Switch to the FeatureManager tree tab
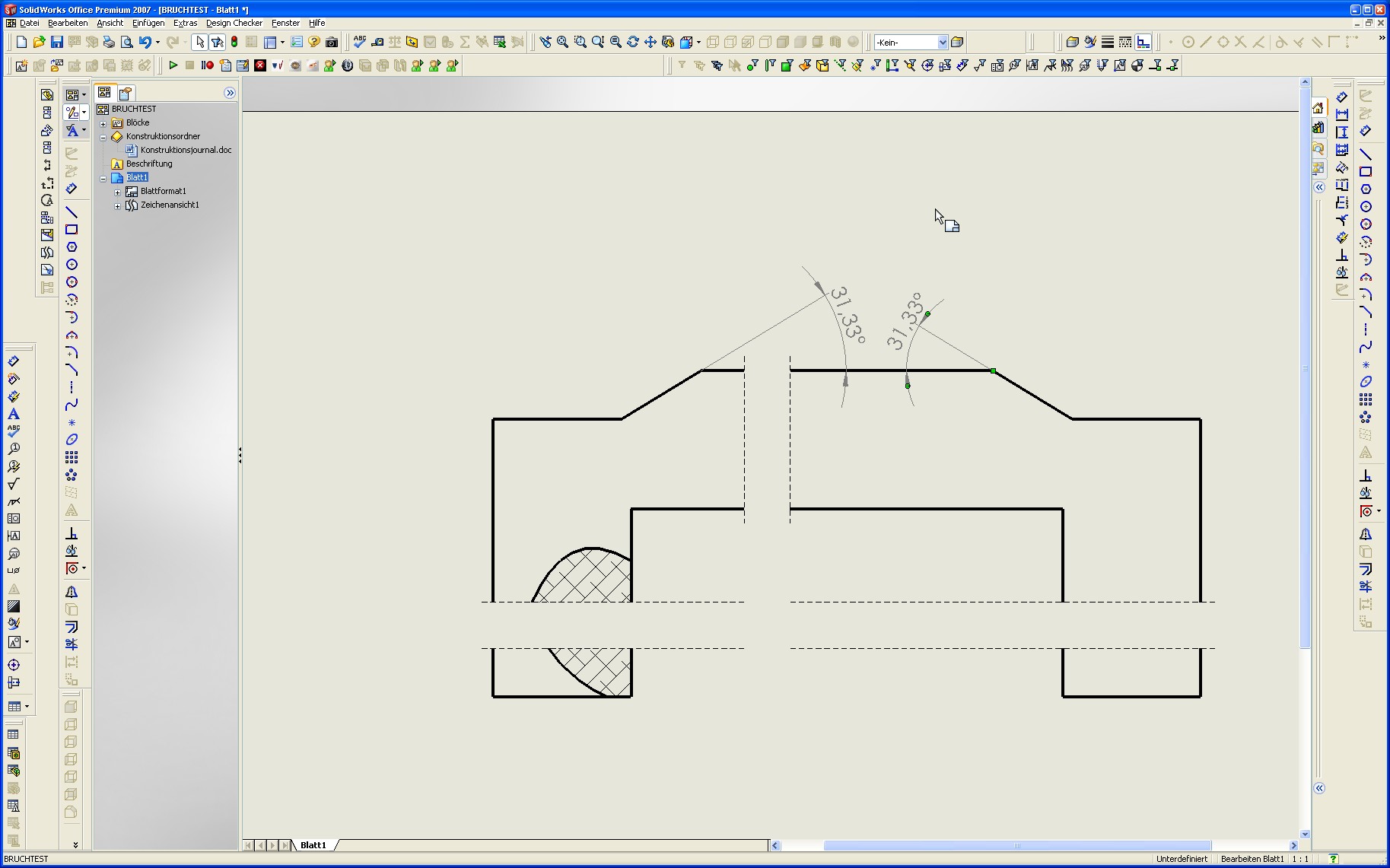This screenshot has width=1390, height=868. [105, 92]
